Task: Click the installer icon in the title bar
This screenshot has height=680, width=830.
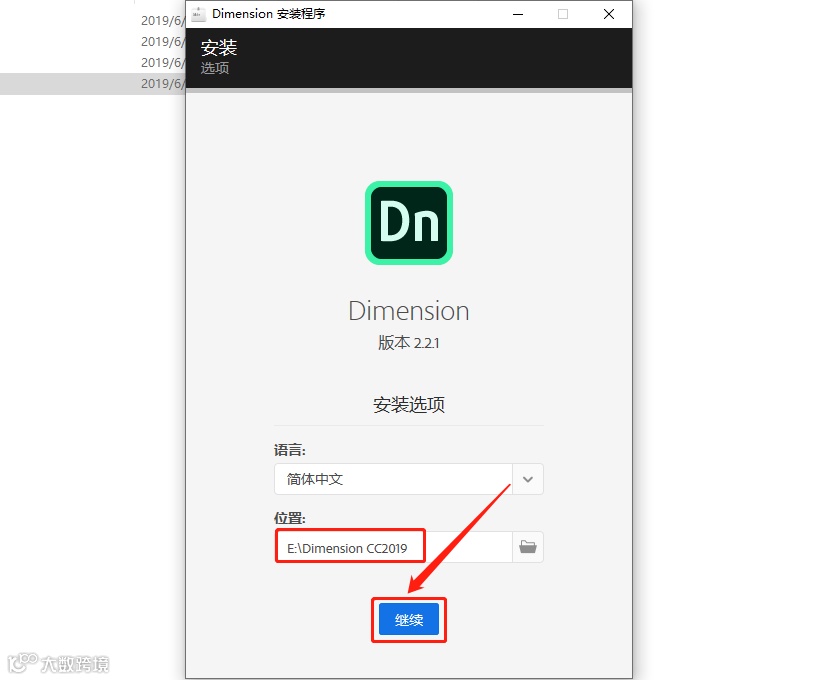Action: point(199,14)
